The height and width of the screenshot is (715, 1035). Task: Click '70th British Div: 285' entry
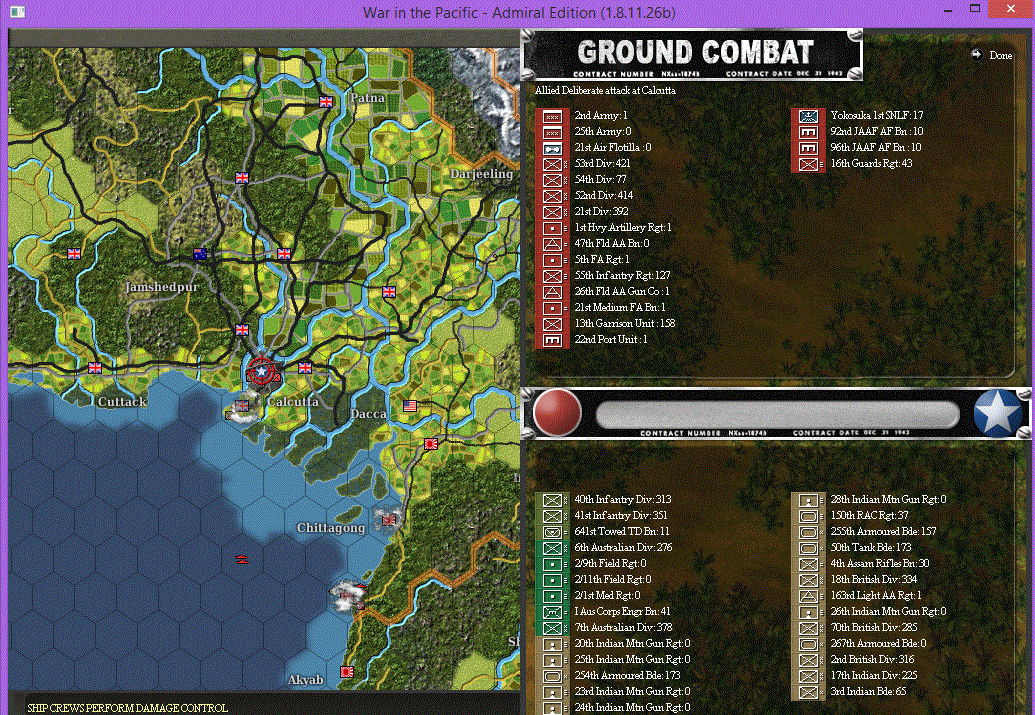(874, 627)
